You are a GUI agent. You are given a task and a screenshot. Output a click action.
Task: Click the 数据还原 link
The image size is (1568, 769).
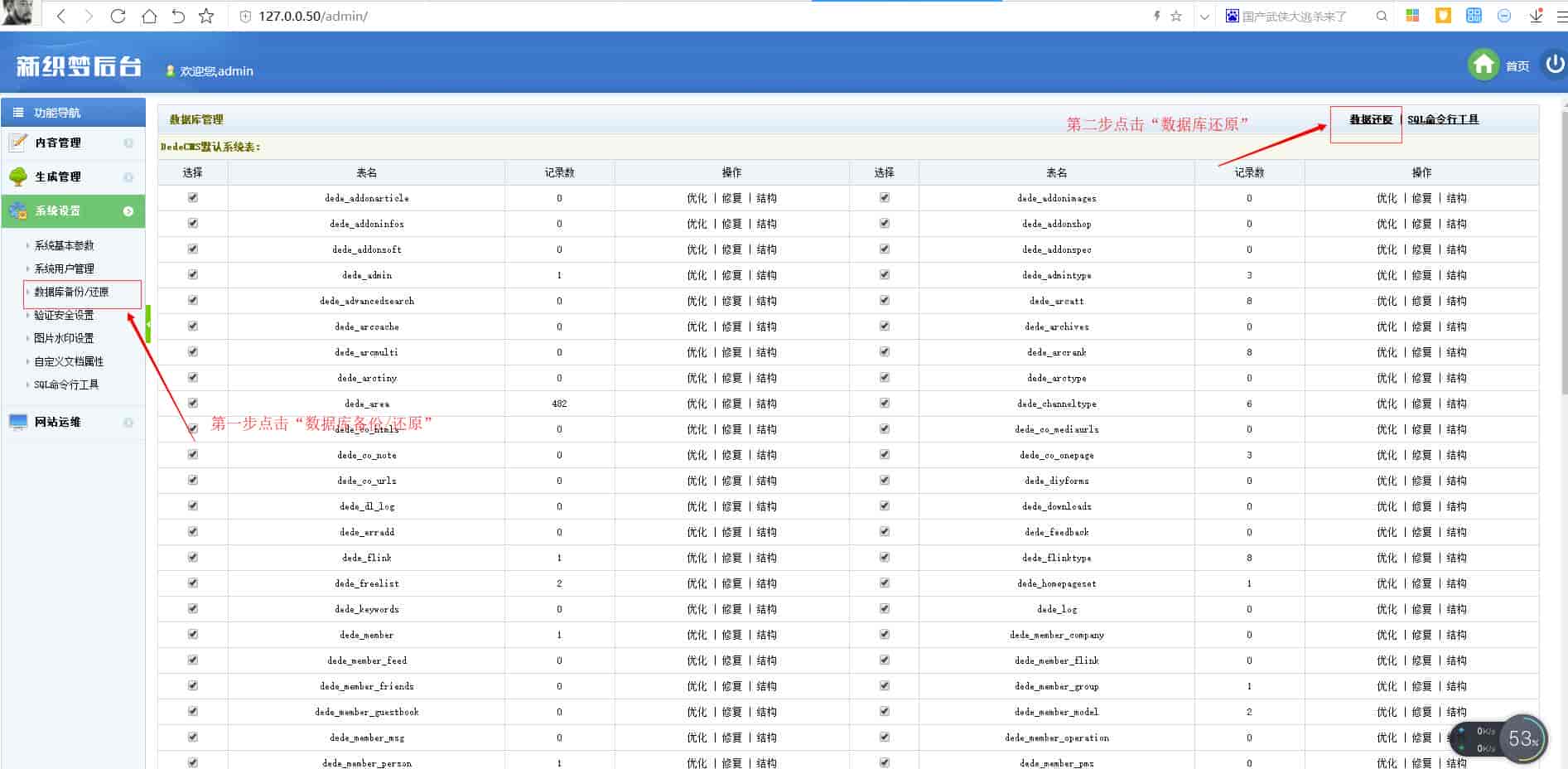(1370, 119)
